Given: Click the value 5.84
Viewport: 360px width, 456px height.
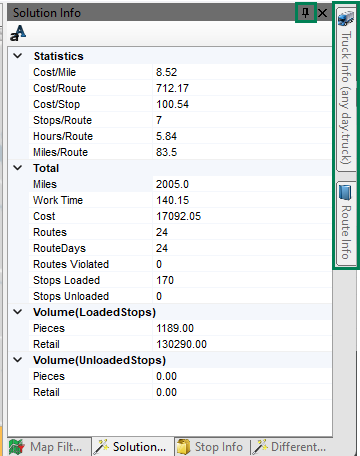Looking at the screenshot, I should (x=166, y=136).
